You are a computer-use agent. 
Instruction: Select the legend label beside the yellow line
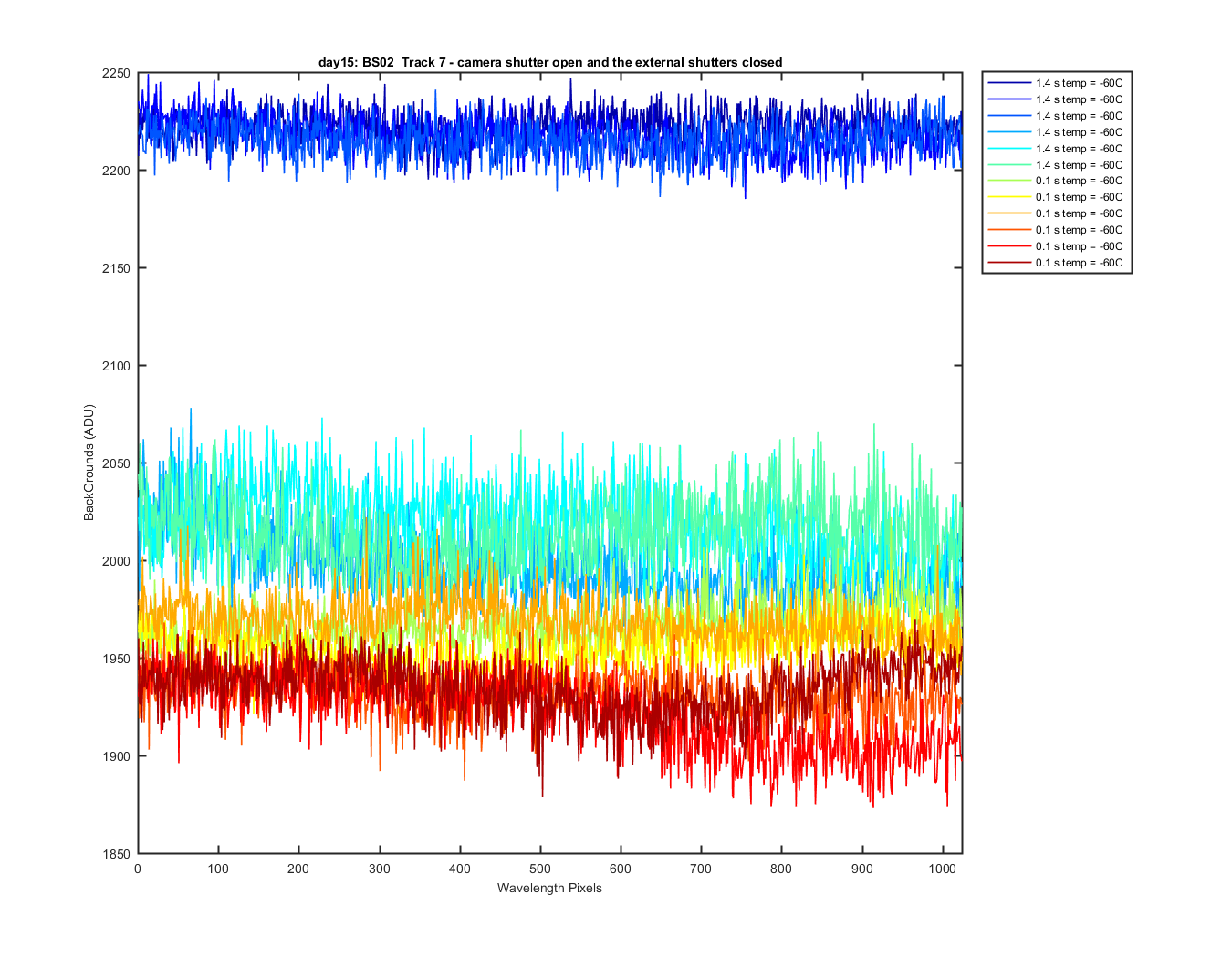[x=1079, y=197]
